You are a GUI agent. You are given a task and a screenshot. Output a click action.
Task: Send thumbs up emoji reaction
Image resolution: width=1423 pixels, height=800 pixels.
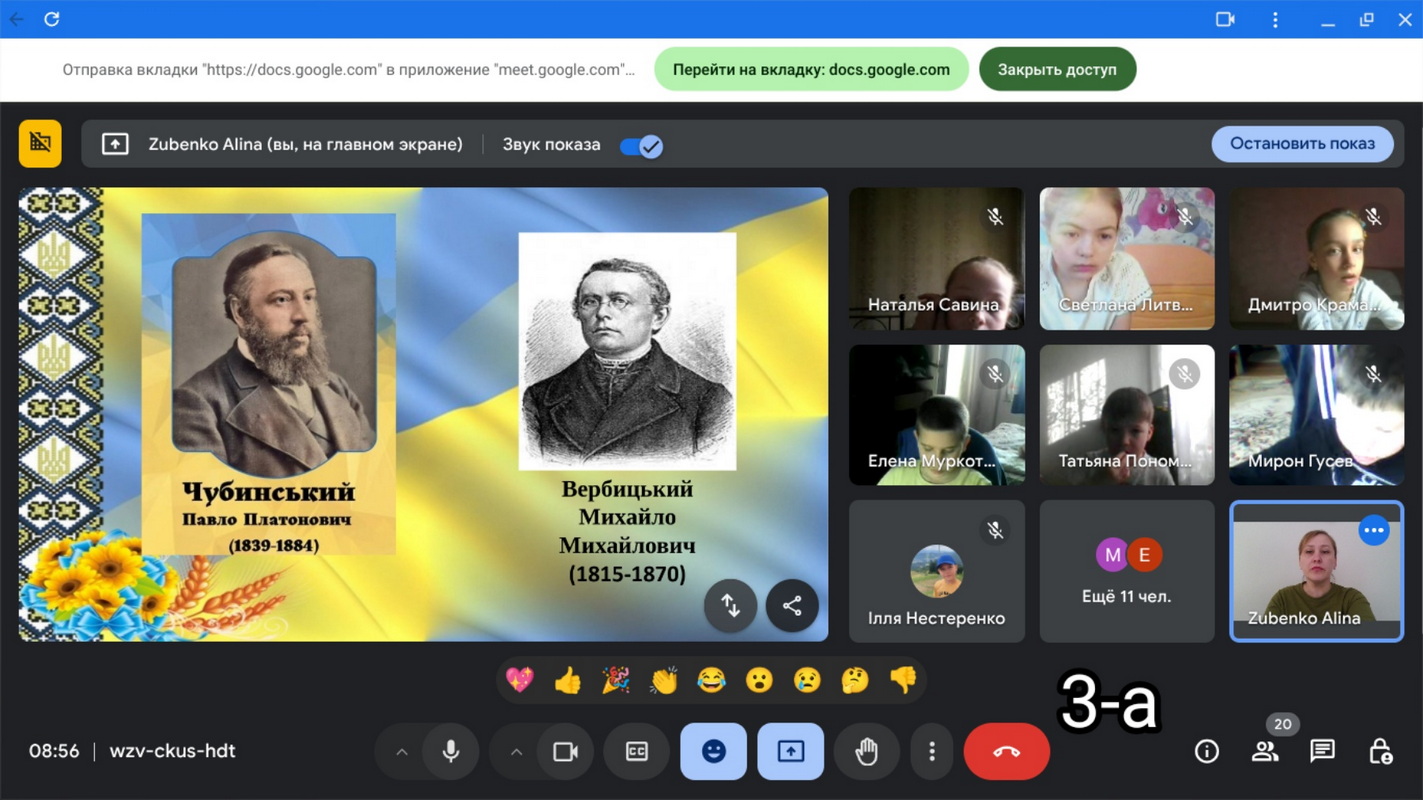567,681
